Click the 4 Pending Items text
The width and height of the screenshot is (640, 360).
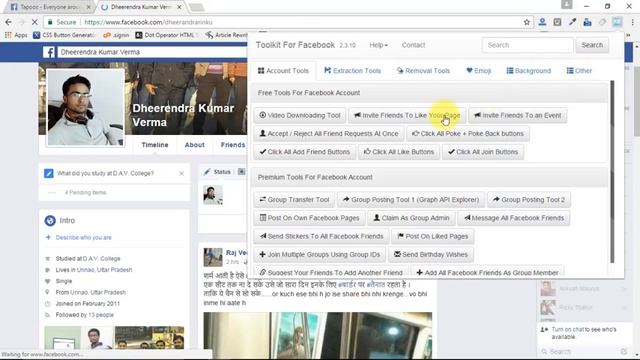[x=85, y=193]
